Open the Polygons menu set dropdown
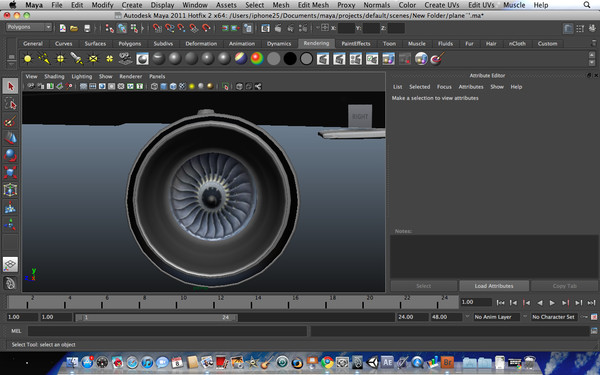The width and height of the screenshot is (600, 375). 29,27
